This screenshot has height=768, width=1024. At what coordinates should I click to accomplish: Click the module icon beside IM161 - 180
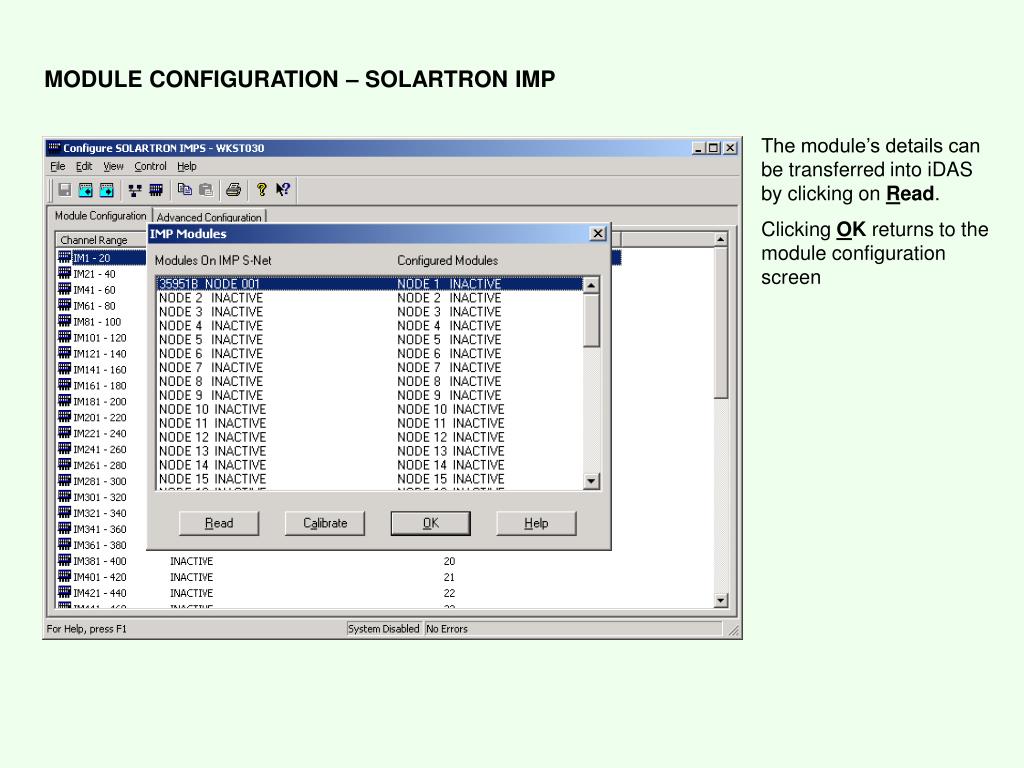tap(65, 385)
